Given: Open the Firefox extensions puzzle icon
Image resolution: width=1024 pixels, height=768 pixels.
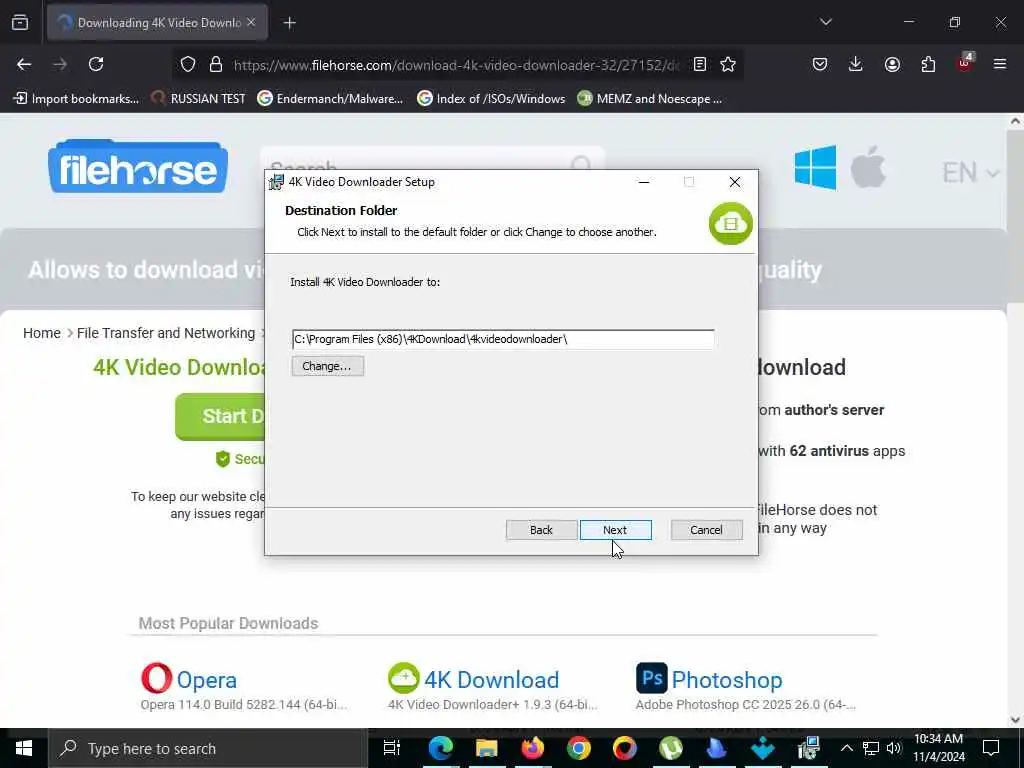Looking at the screenshot, I should pyautogui.click(x=928, y=64).
